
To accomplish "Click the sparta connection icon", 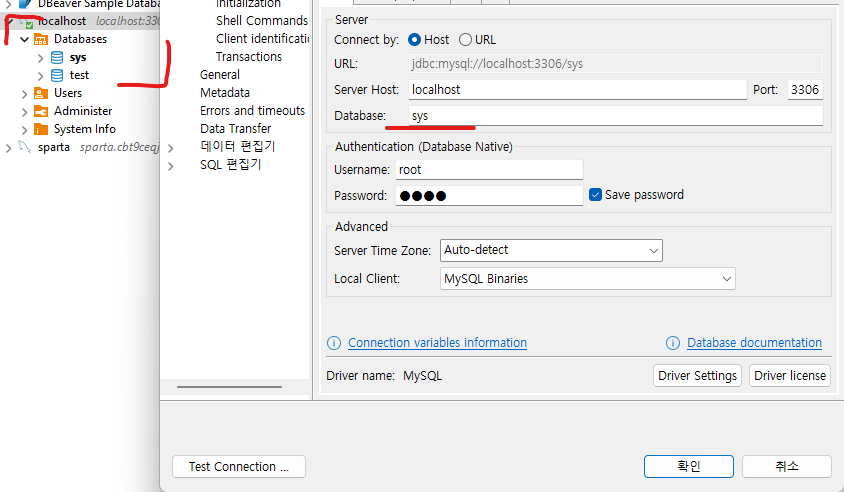I will [25, 146].
